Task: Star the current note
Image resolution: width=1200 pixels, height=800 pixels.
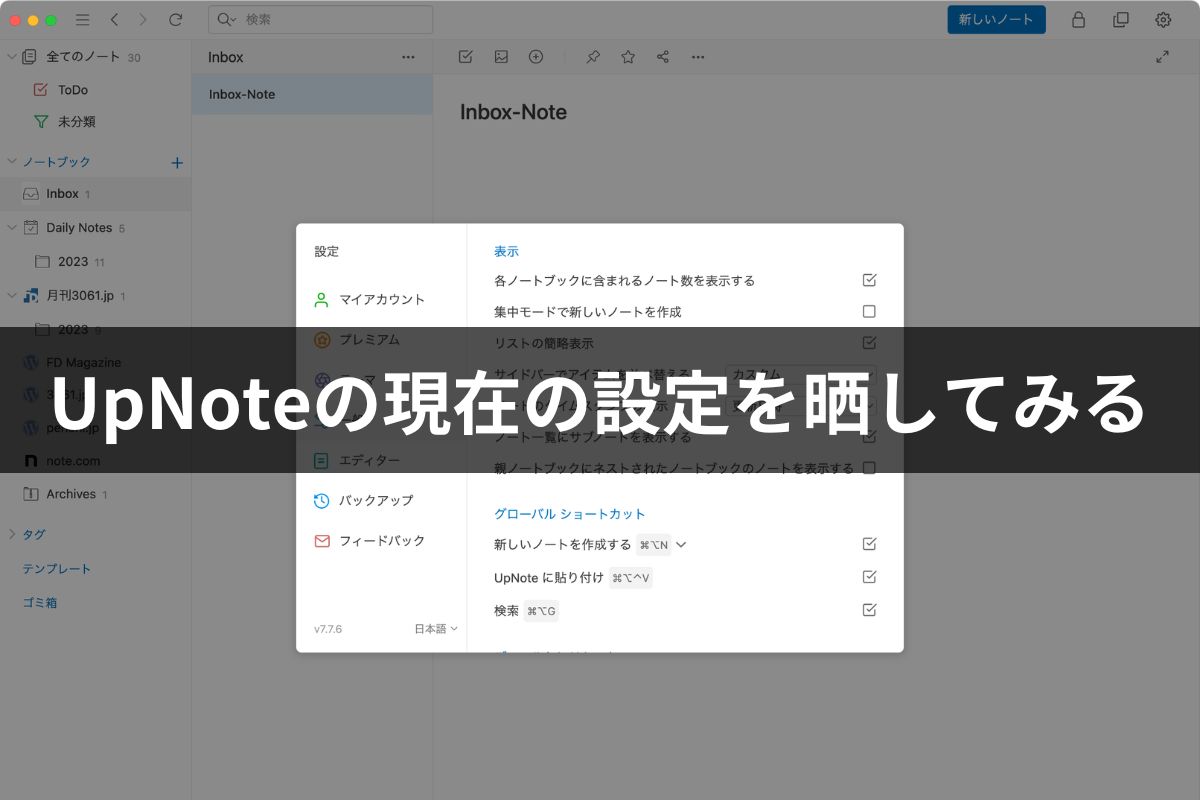Action: coord(628,57)
